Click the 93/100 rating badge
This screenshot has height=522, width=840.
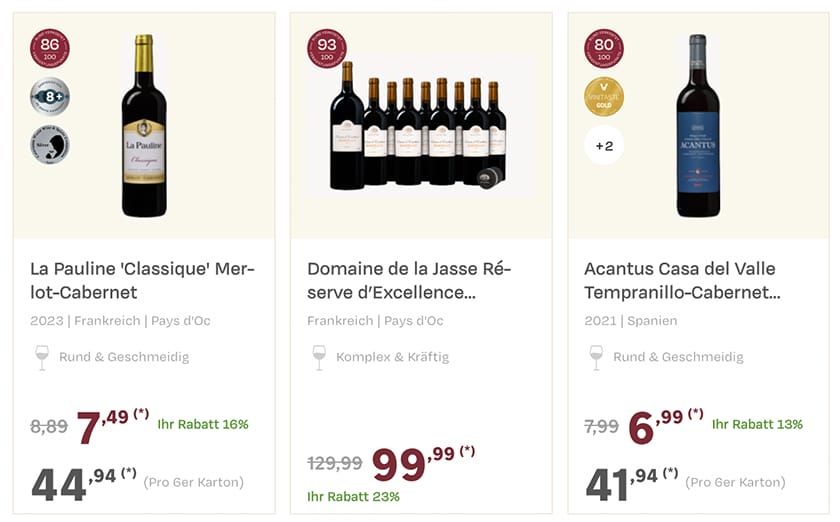coord(327,48)
